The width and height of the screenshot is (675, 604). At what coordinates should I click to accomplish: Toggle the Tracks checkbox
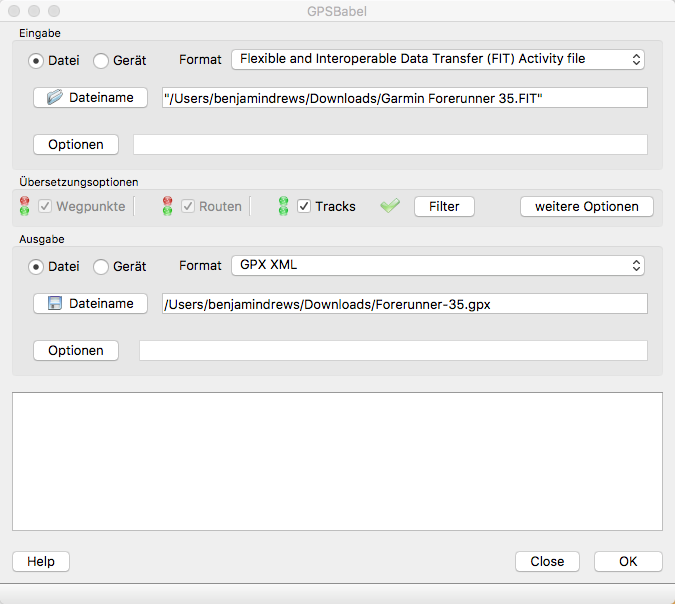pyautogui.click(x=305, y=207)
